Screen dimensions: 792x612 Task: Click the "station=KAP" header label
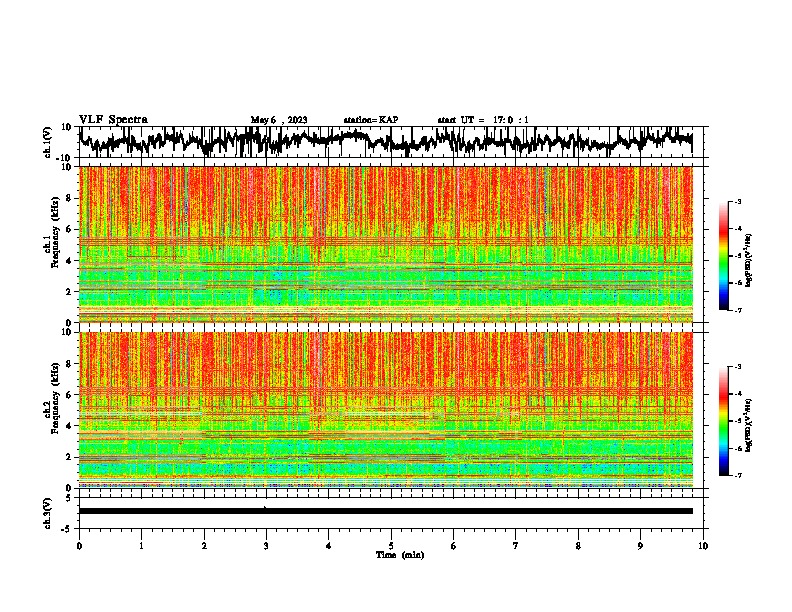[371, 120]
